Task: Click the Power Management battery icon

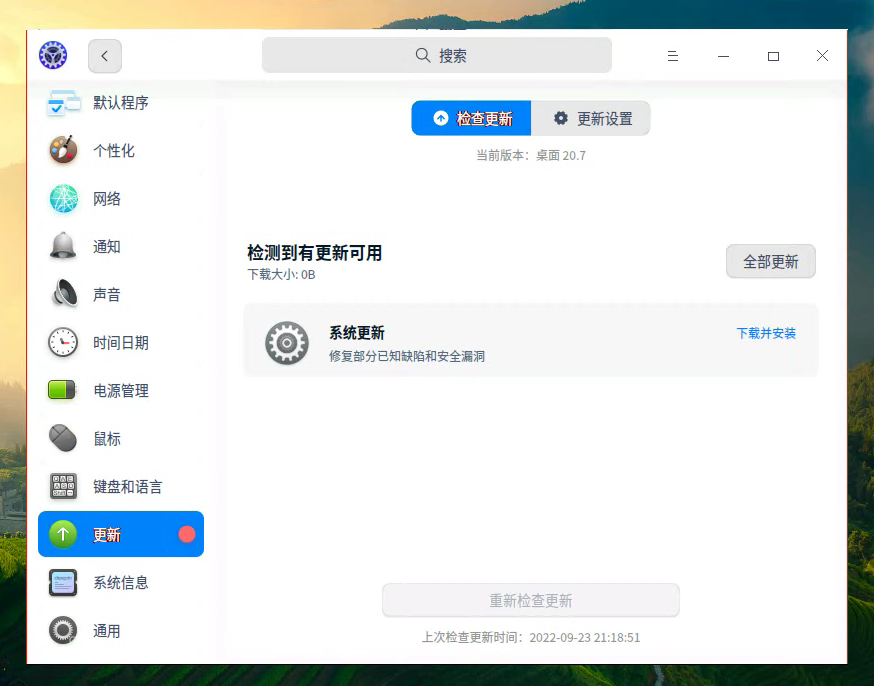Action: 62,390
